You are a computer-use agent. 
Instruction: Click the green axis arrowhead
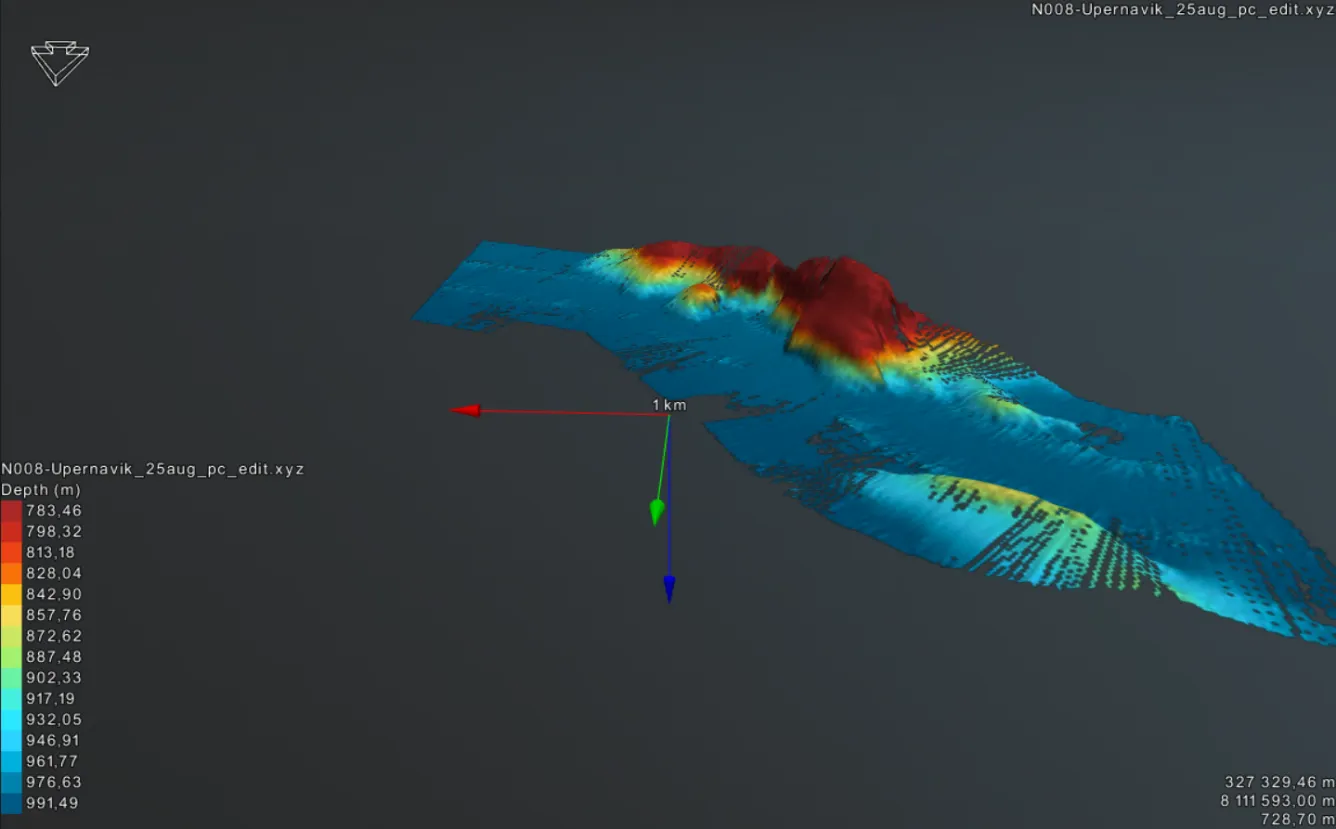tap(657, 512)
